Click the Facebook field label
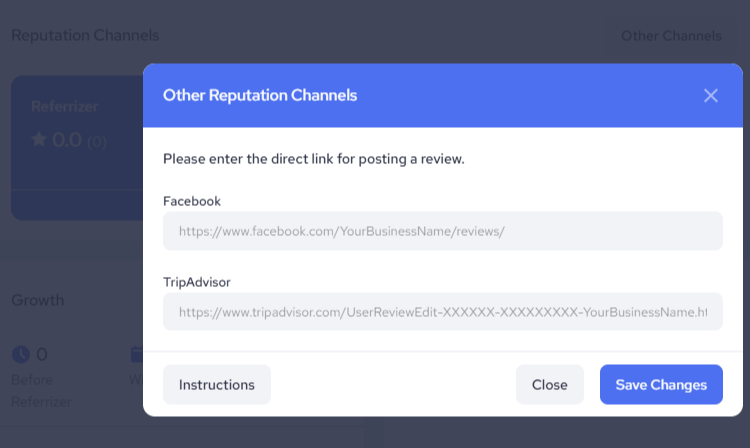Image resolution: width=750 pixels, height=448 pixels. tap(192, 201)
